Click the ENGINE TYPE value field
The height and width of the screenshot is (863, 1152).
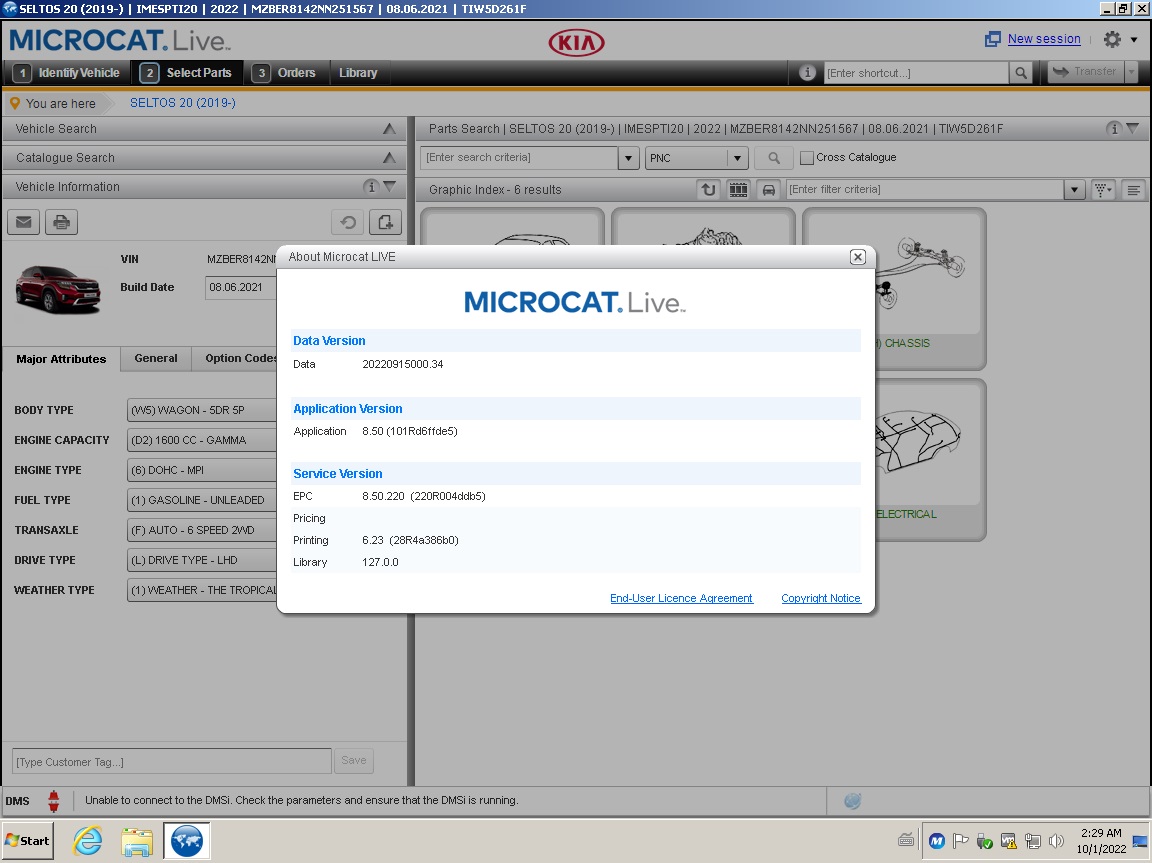point(202,470)
